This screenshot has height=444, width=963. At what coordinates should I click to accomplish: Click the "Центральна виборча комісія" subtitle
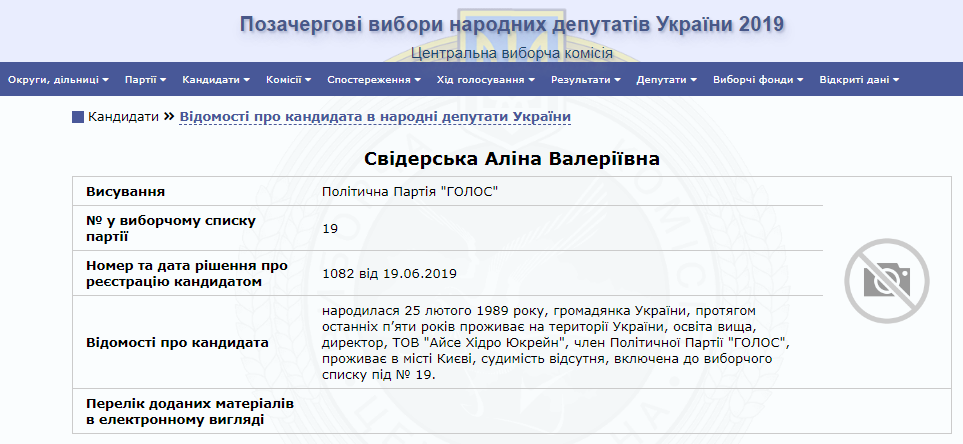click(511, 53)
